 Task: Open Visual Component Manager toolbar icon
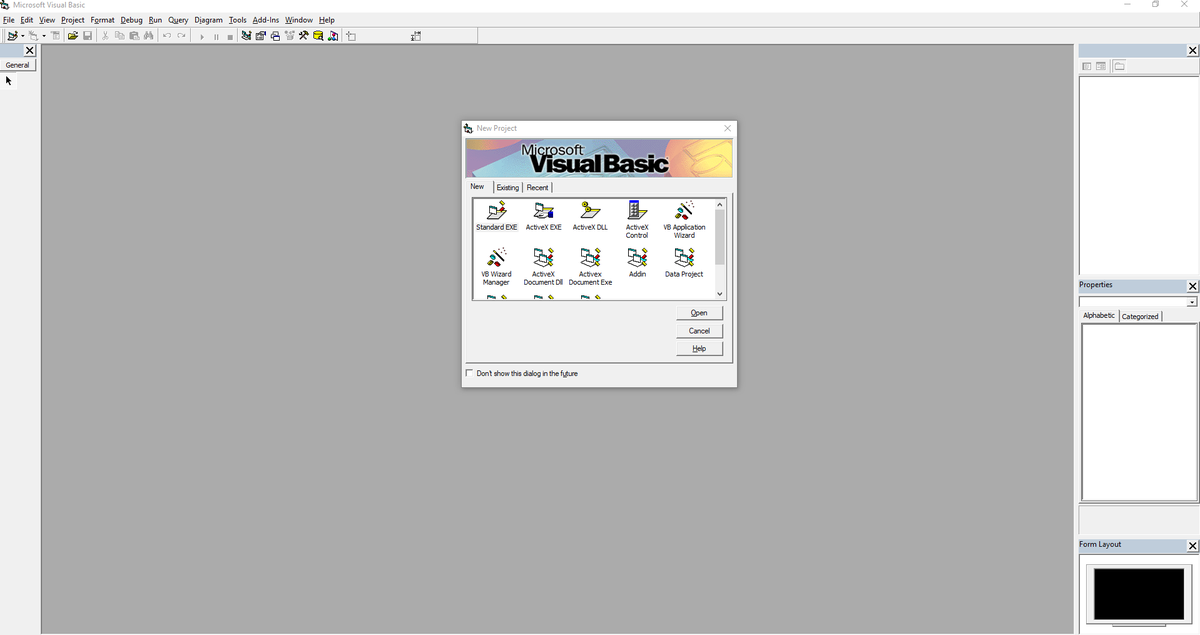coord(332,36)
